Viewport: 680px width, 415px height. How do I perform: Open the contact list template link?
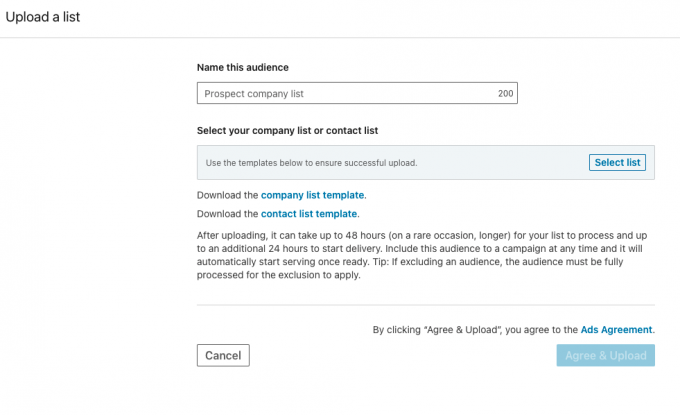tap(309, 214)
